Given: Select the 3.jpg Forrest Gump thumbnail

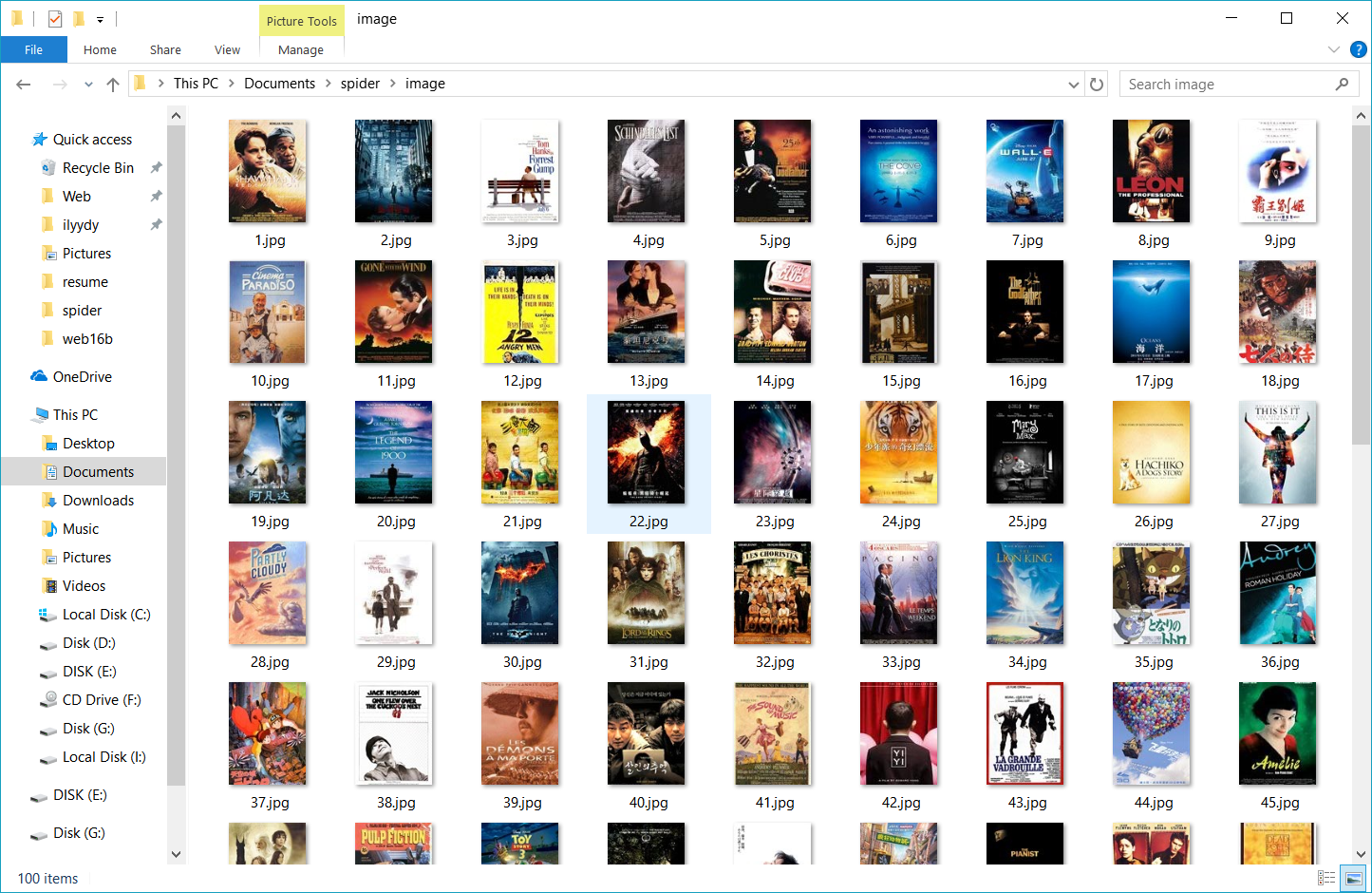Looking at the screenshot, I should pyautogui.click(x=520, y=171).
